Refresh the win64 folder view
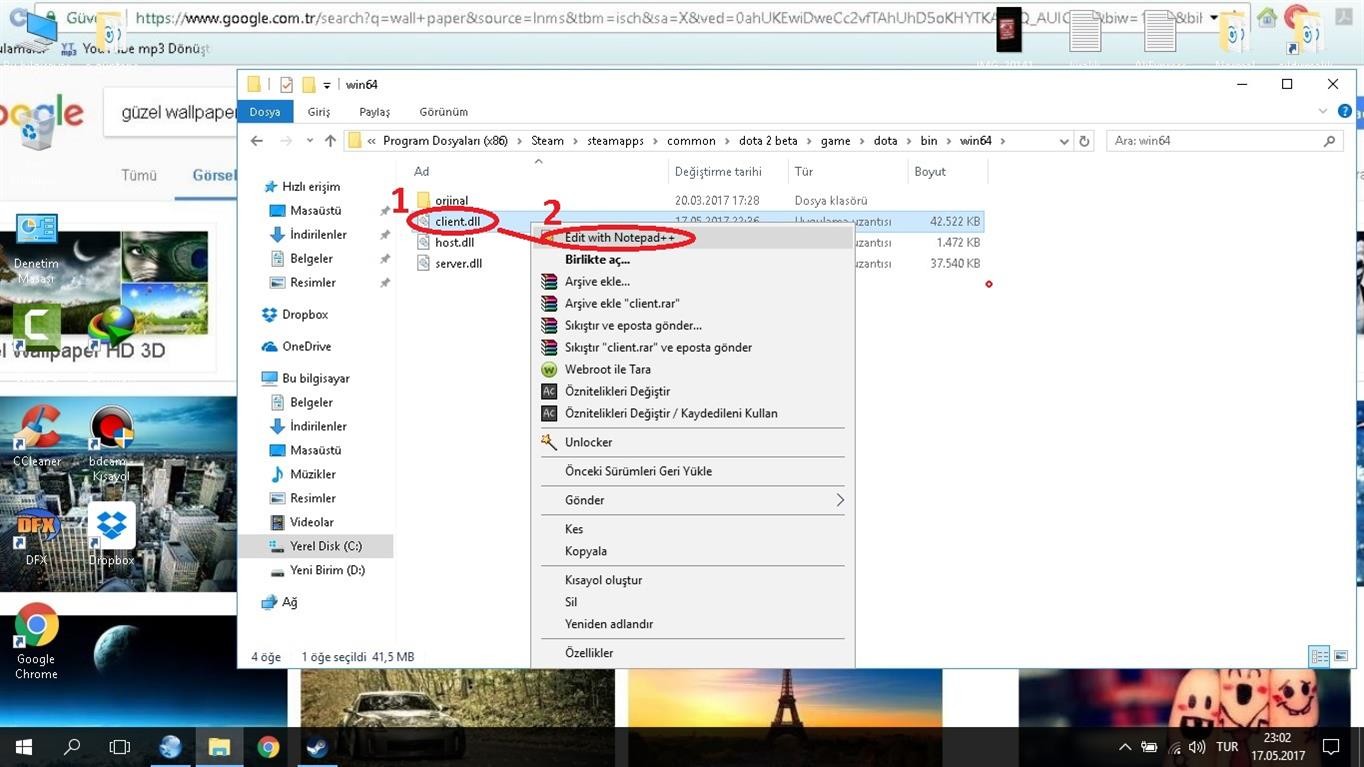Screen dimensions: 1364x767 (1086, 141)
